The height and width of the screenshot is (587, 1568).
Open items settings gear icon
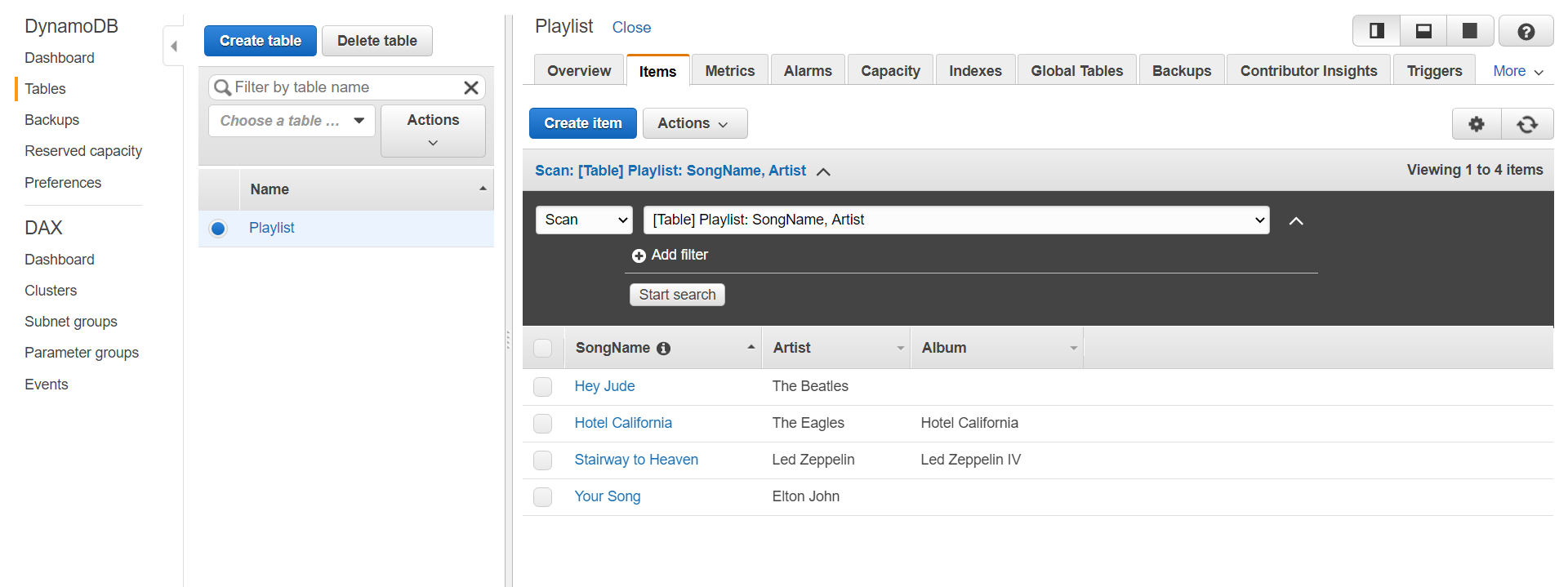click(1477, 124)
